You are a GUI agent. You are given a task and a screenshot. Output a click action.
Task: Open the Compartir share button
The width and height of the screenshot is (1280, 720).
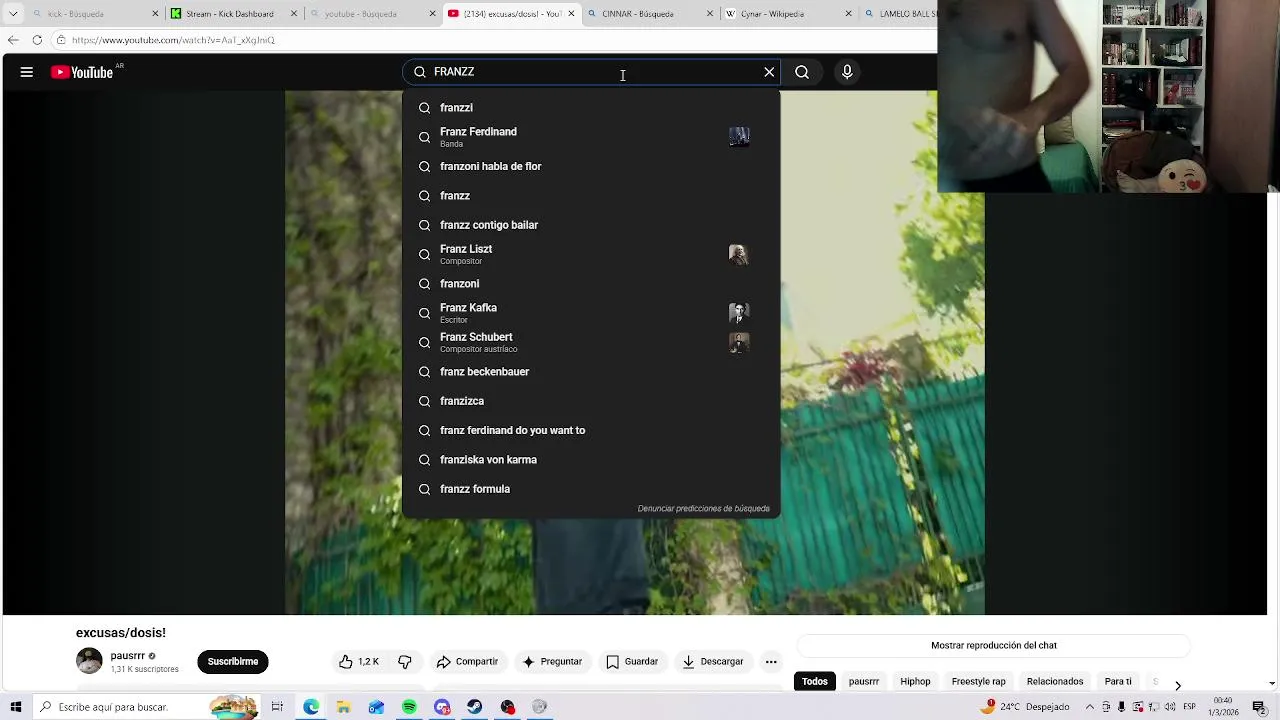467,662
